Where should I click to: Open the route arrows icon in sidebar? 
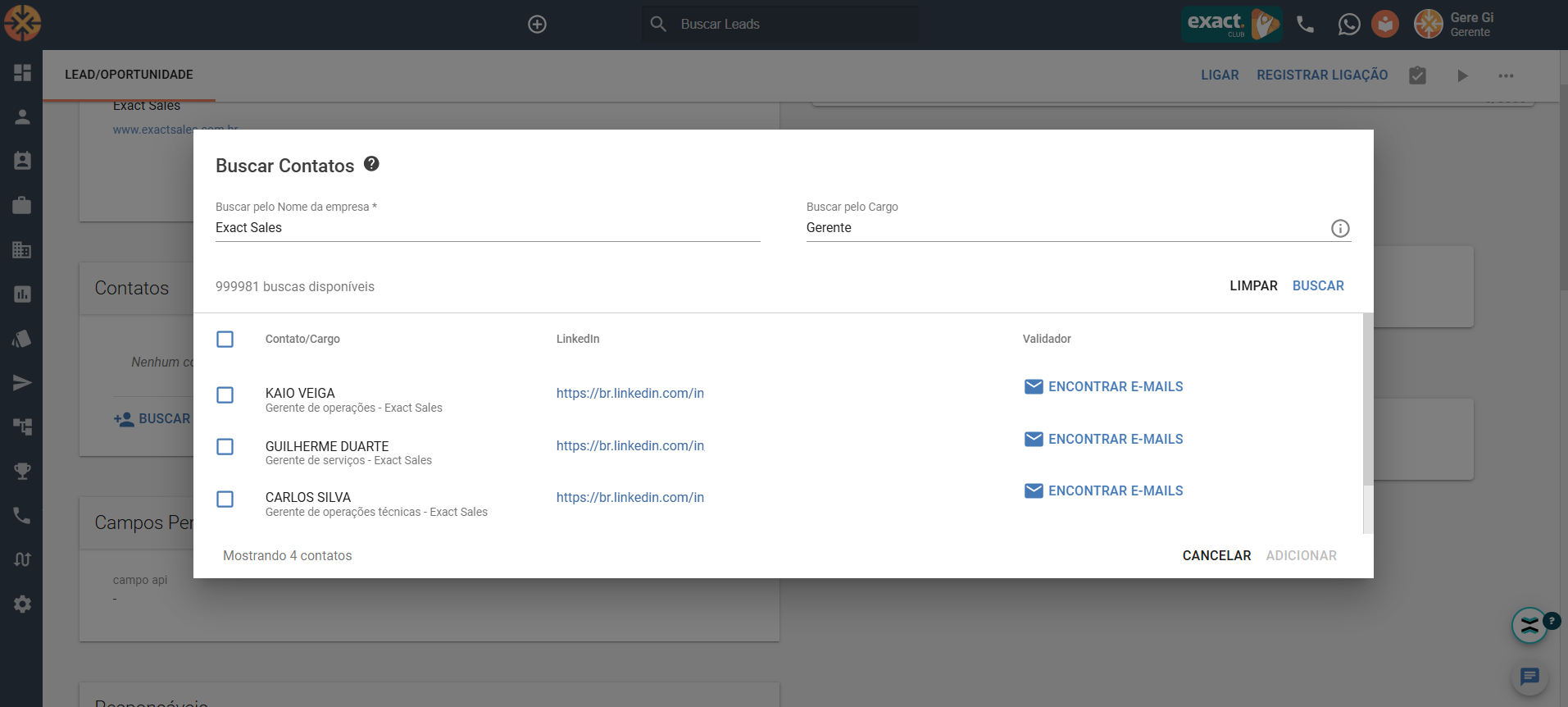click(22, 559)
